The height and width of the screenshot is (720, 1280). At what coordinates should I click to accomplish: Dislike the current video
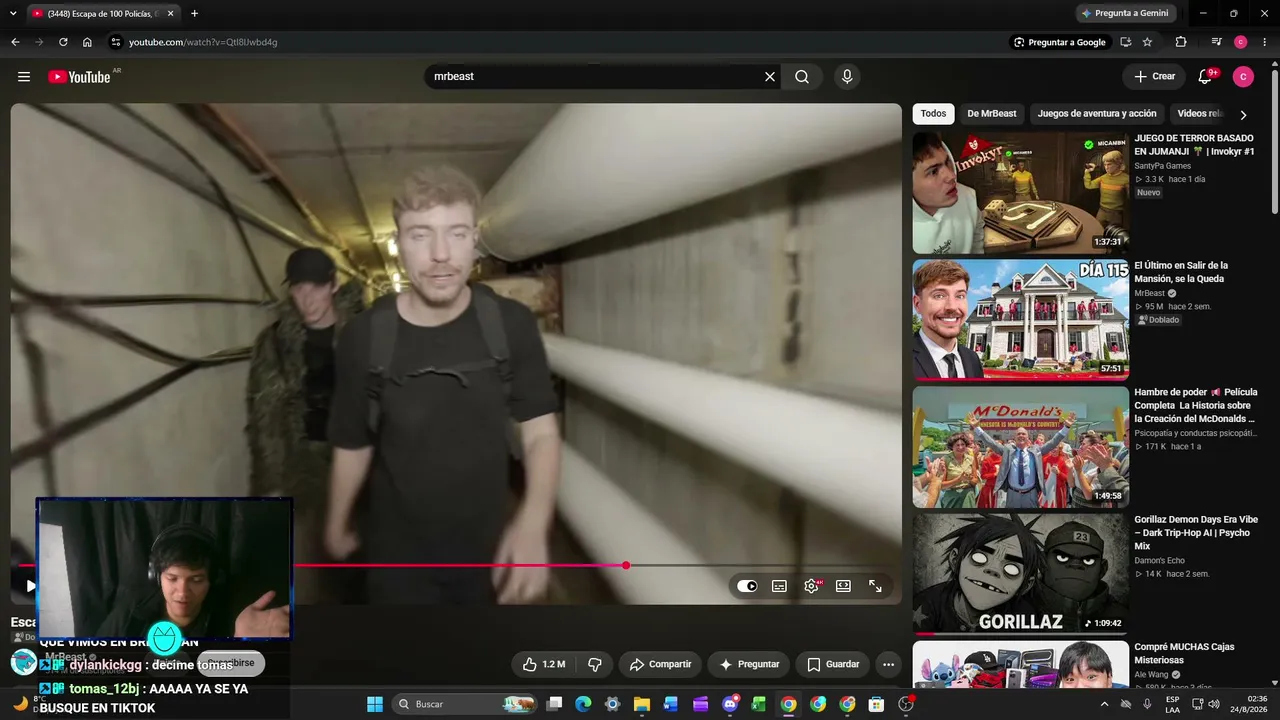click(595, 664)
